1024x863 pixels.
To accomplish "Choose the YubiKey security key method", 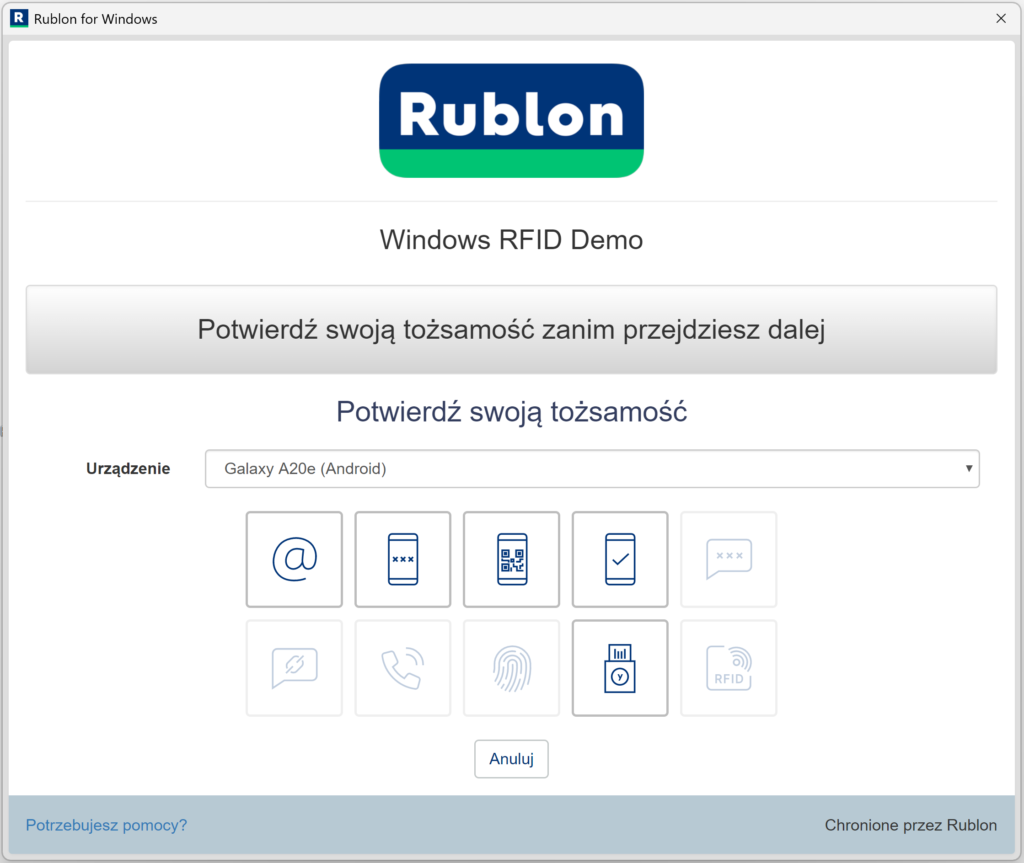I will click(620, 668).
